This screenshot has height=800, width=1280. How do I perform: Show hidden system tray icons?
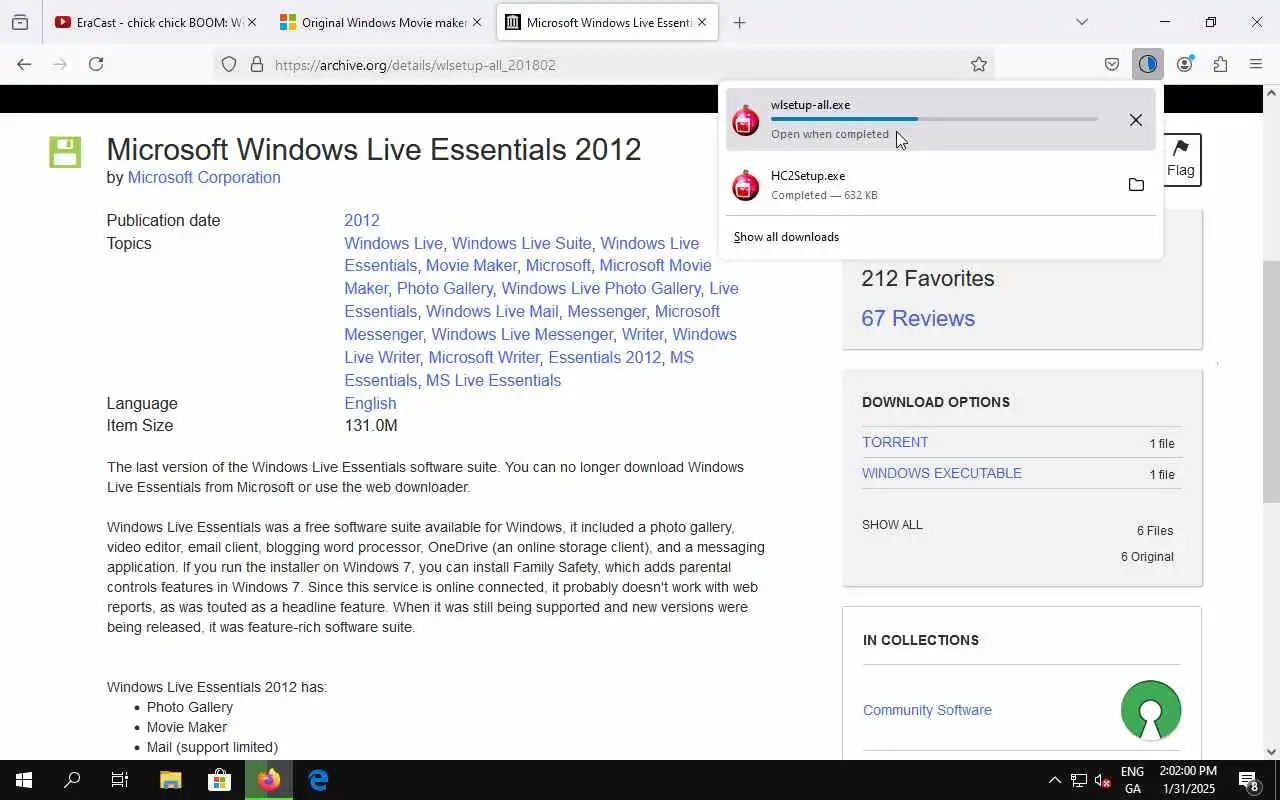[1054, 780]
